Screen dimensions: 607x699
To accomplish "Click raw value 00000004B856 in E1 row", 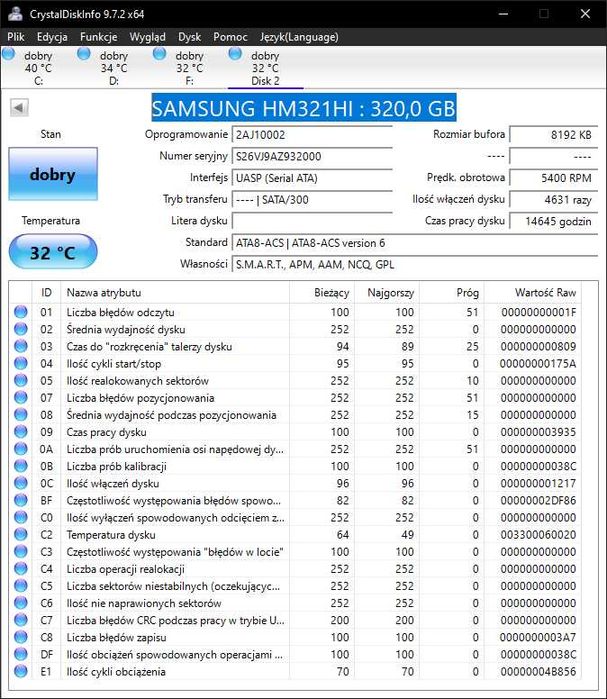I will pos(538,671).
